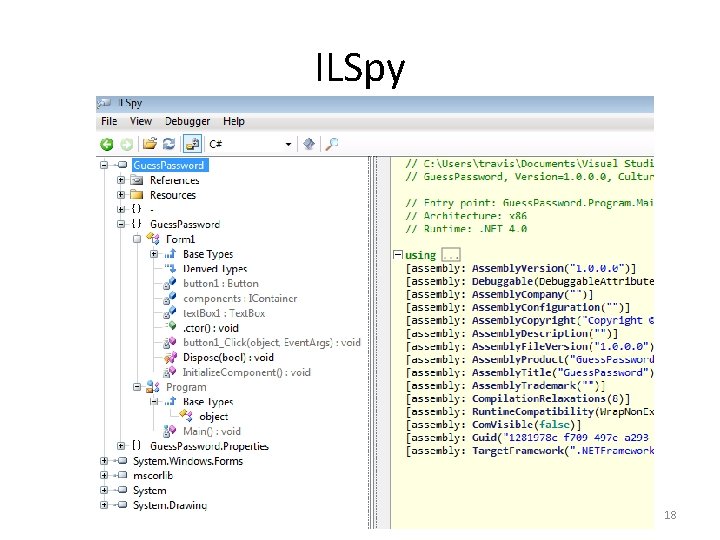Toggle the Show internal types button
This screenshot has width=720, height=540.
click(x=192, y=144)
